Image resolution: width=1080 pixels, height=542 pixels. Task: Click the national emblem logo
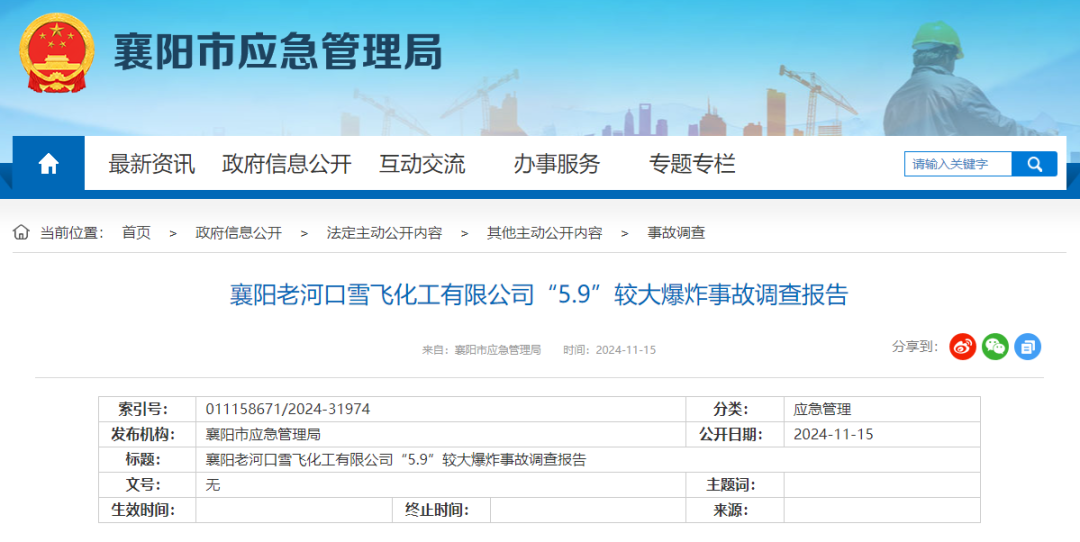[x=56, y=52]
